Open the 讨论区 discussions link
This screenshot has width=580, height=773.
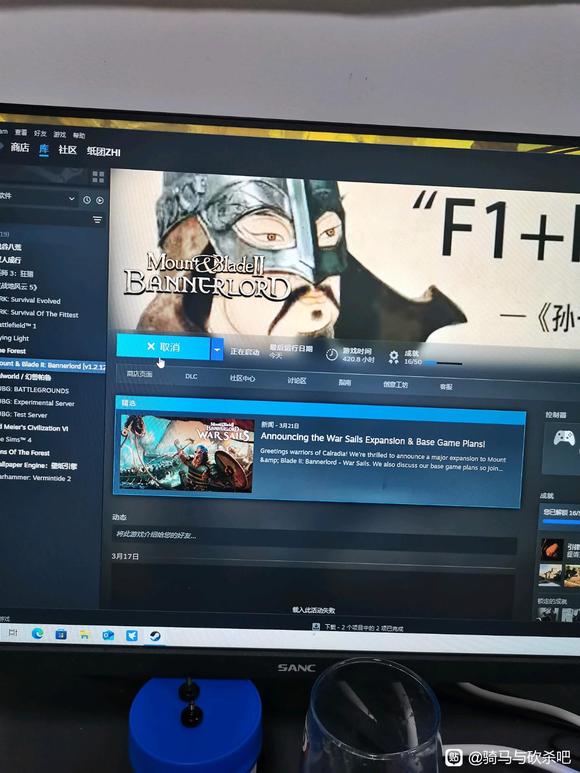pos(297,380)
